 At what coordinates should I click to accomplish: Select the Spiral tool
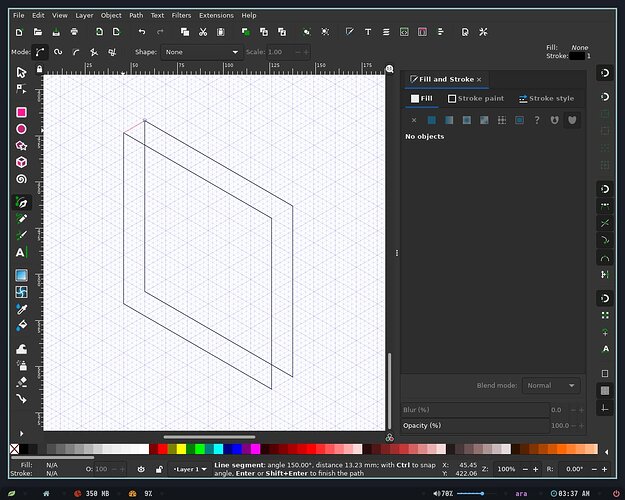pyautogui.click(x=22, y=179)
